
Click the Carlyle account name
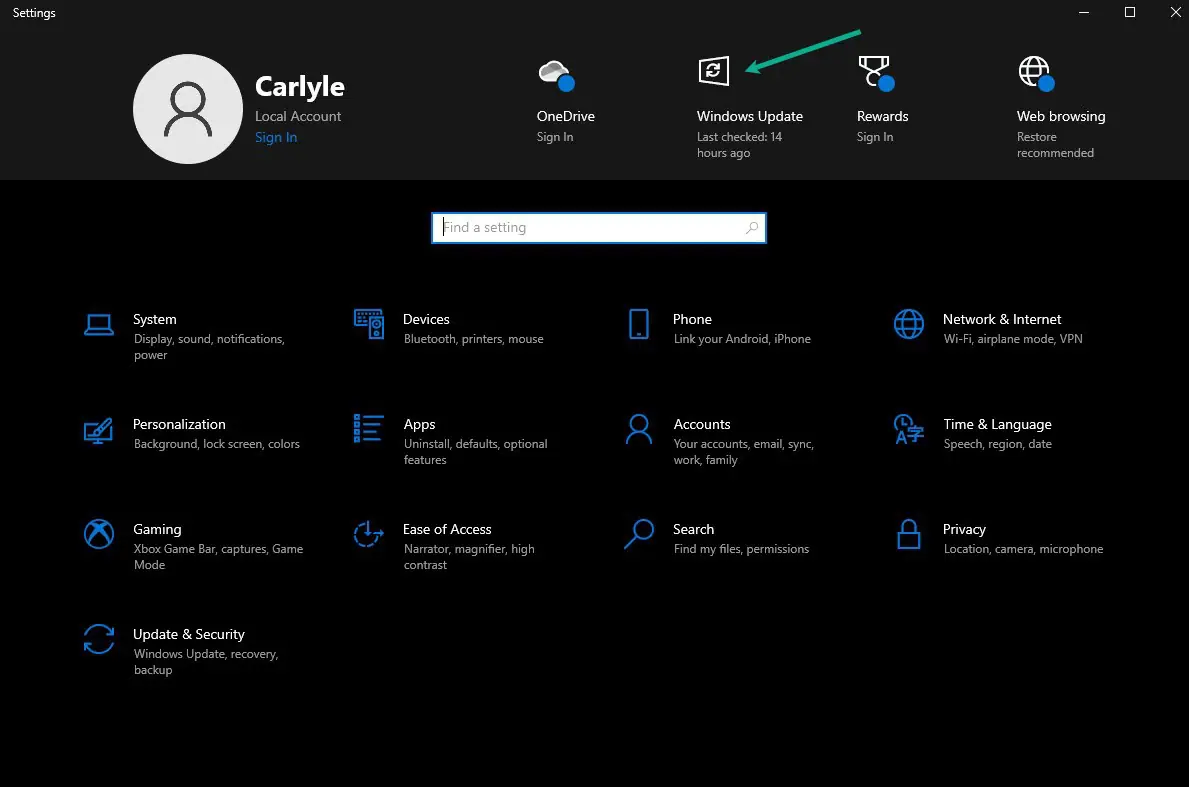300,86
